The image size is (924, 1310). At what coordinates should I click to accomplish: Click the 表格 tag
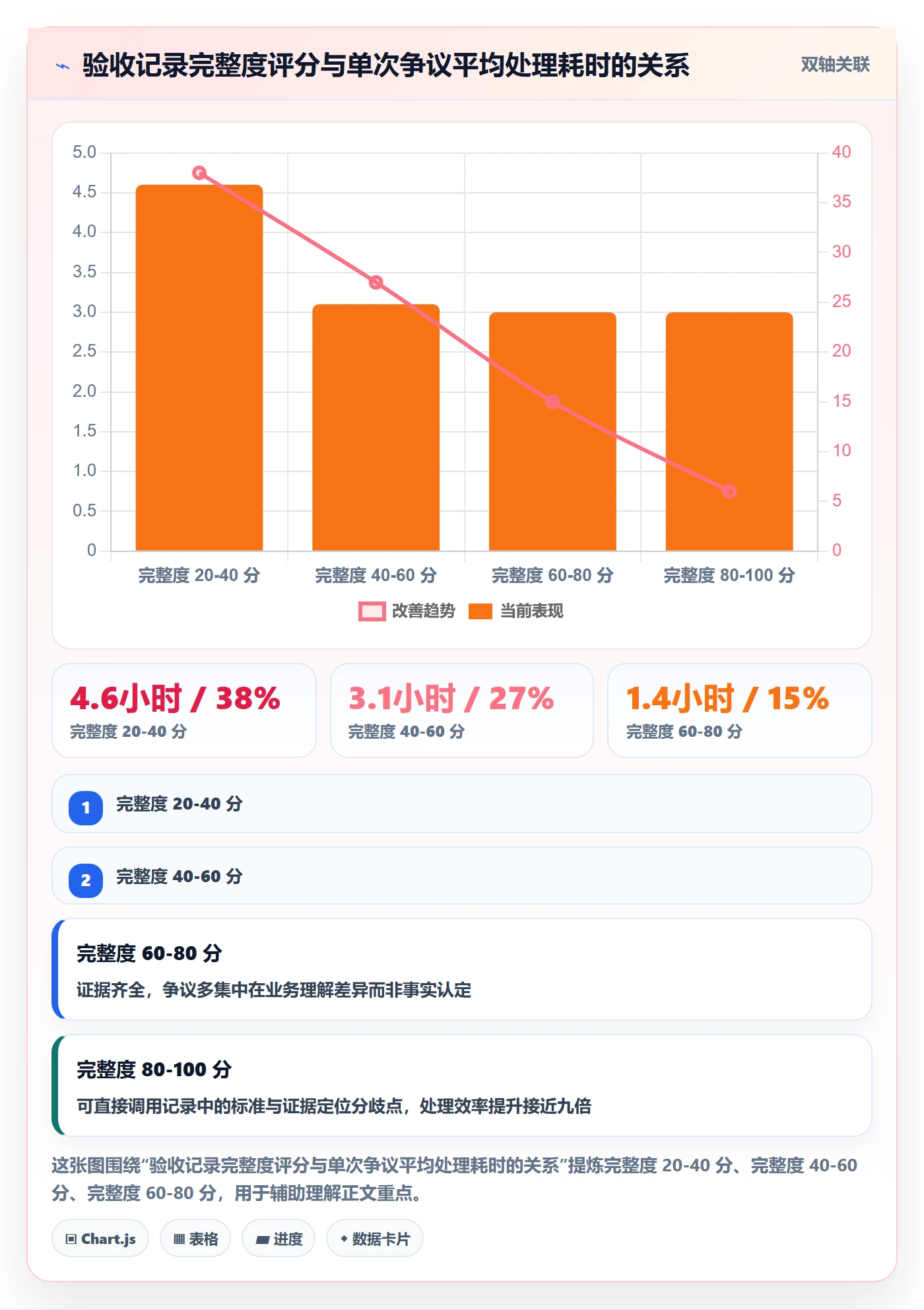(195, 1239)
